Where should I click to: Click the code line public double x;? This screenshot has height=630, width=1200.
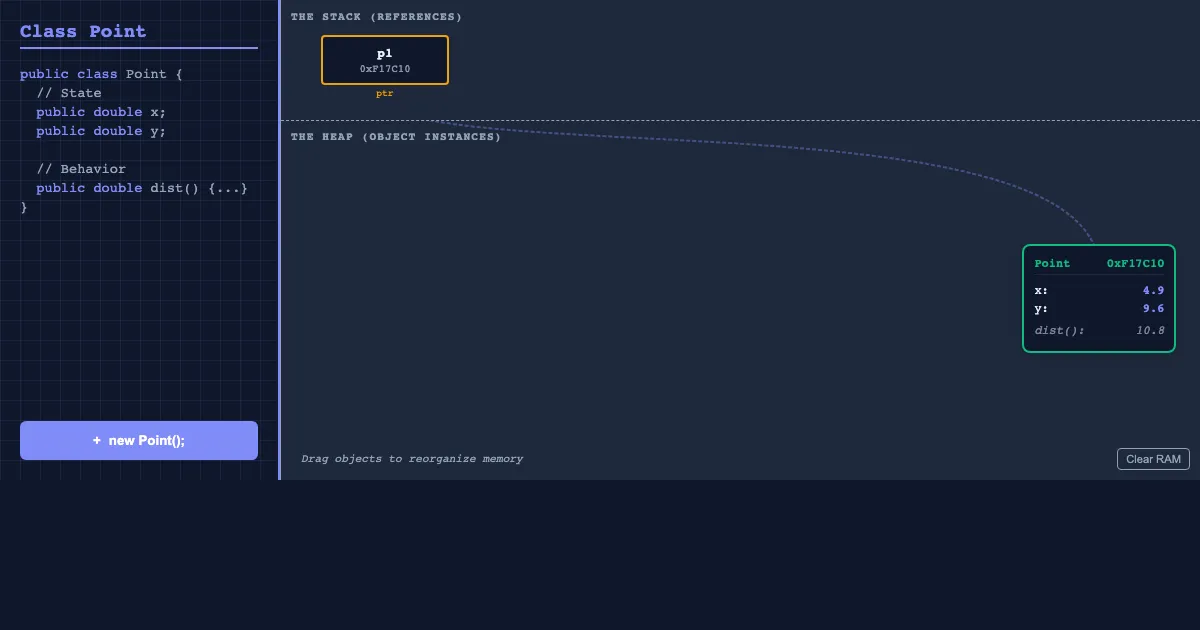click(x=101, y=112)
